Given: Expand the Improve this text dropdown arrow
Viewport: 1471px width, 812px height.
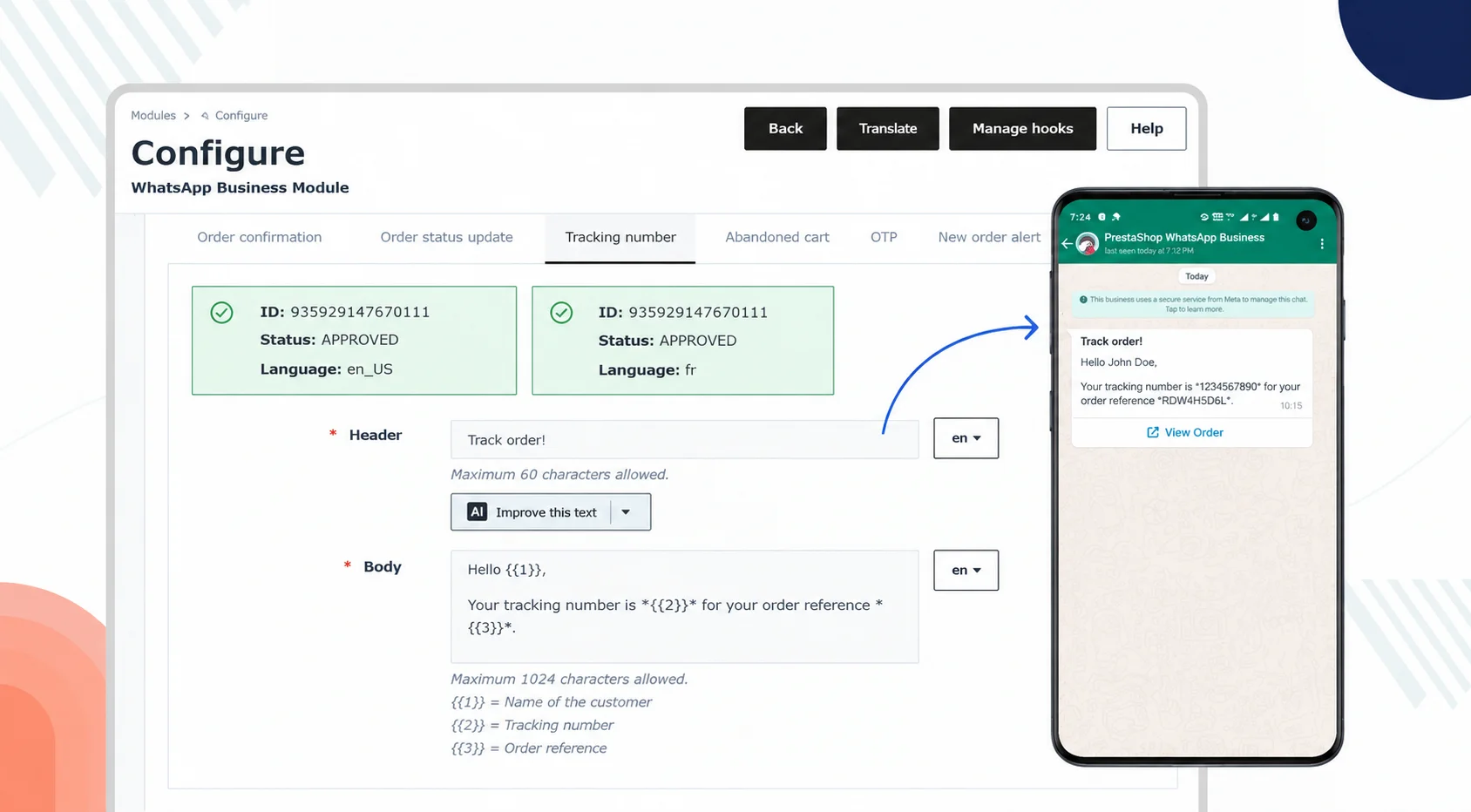Looking at the screenshot, I should click(x=626, y=512).
